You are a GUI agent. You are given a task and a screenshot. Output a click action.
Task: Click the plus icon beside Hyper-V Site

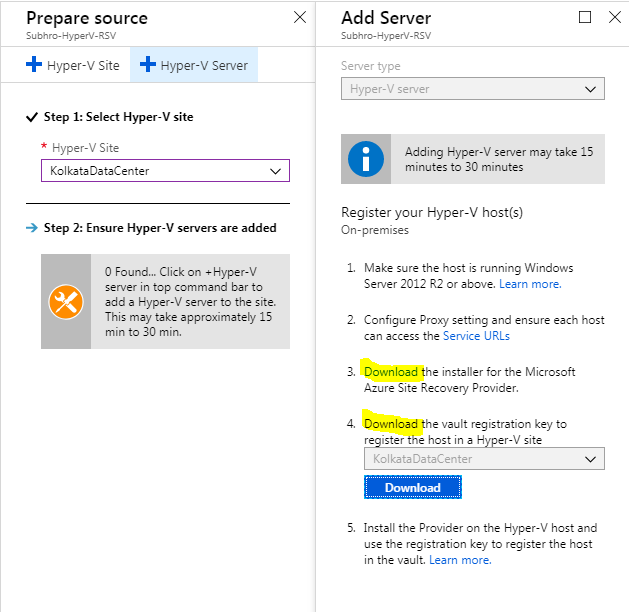[34, 64]
